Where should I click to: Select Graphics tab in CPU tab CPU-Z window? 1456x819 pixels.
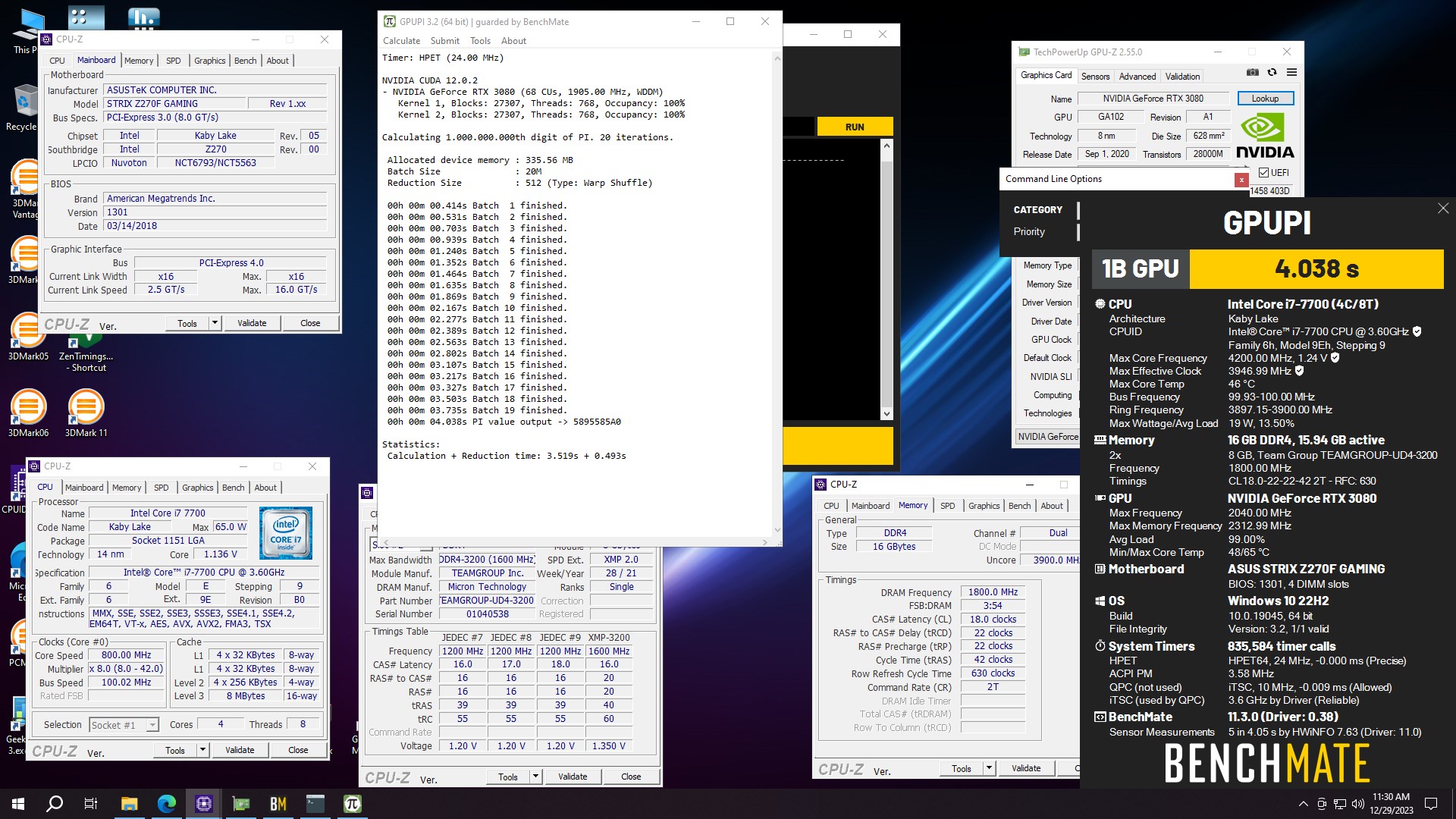197,488
